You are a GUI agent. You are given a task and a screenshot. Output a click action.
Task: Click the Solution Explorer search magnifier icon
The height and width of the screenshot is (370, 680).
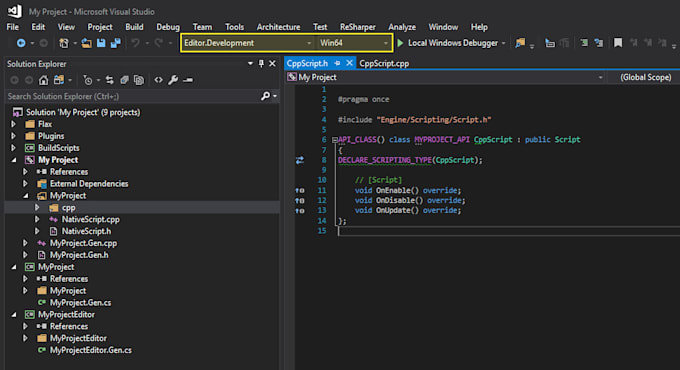click(x=265, y=96)
